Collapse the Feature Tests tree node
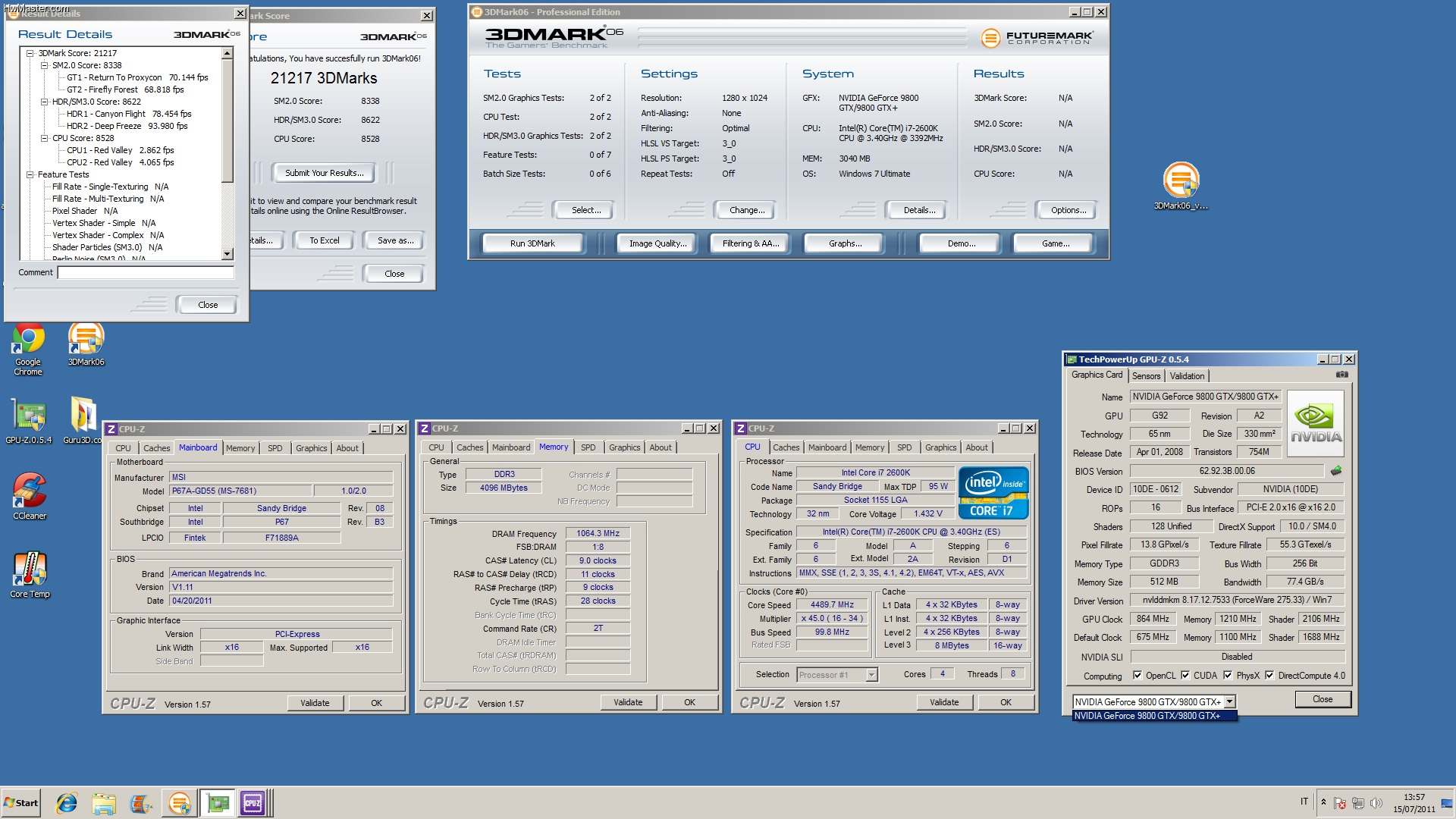Viewport: 1456px width, 819px height. (x=30, y=174)
